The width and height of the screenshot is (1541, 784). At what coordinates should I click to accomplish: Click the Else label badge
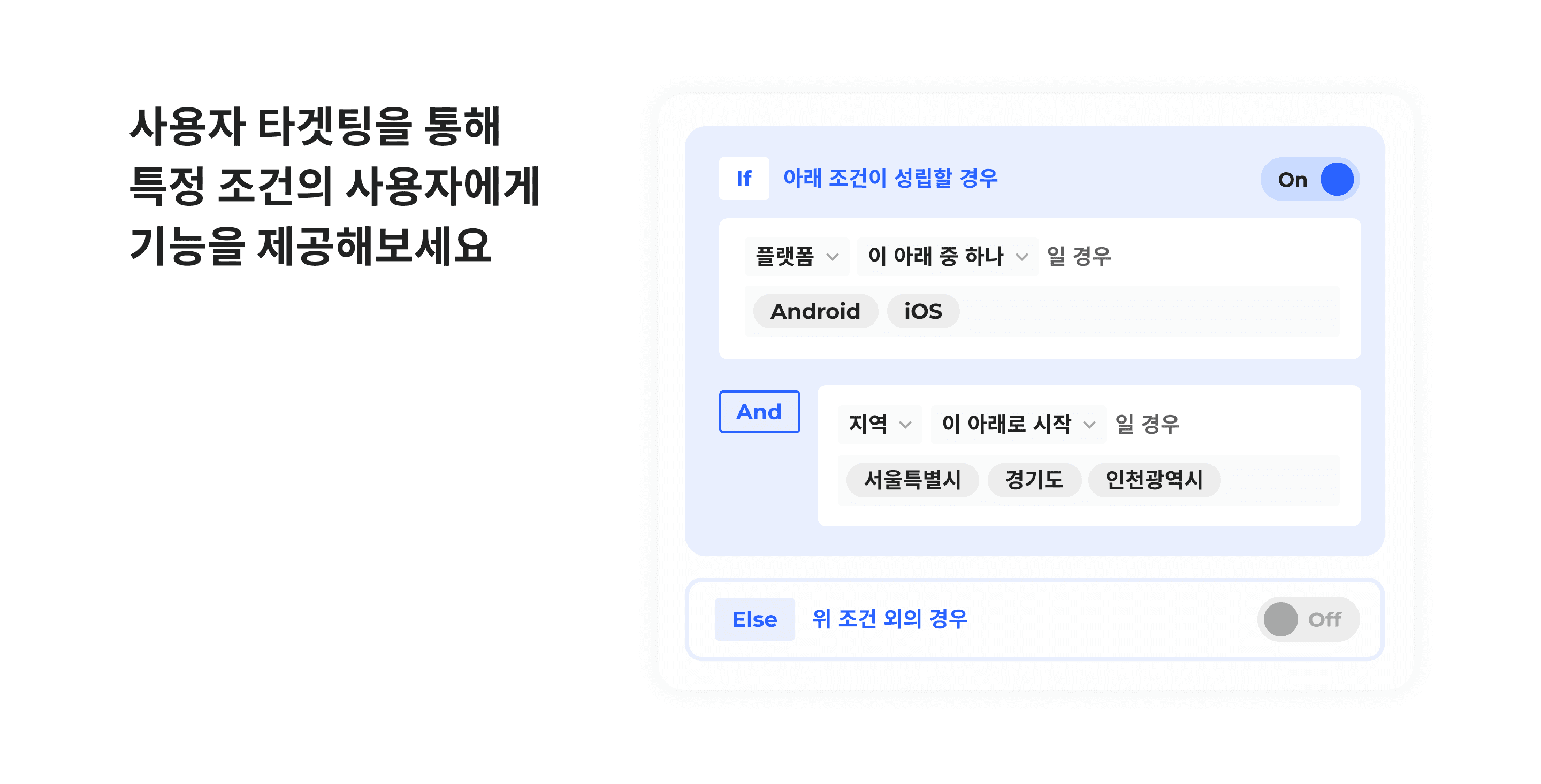click(x=754, y=619)
